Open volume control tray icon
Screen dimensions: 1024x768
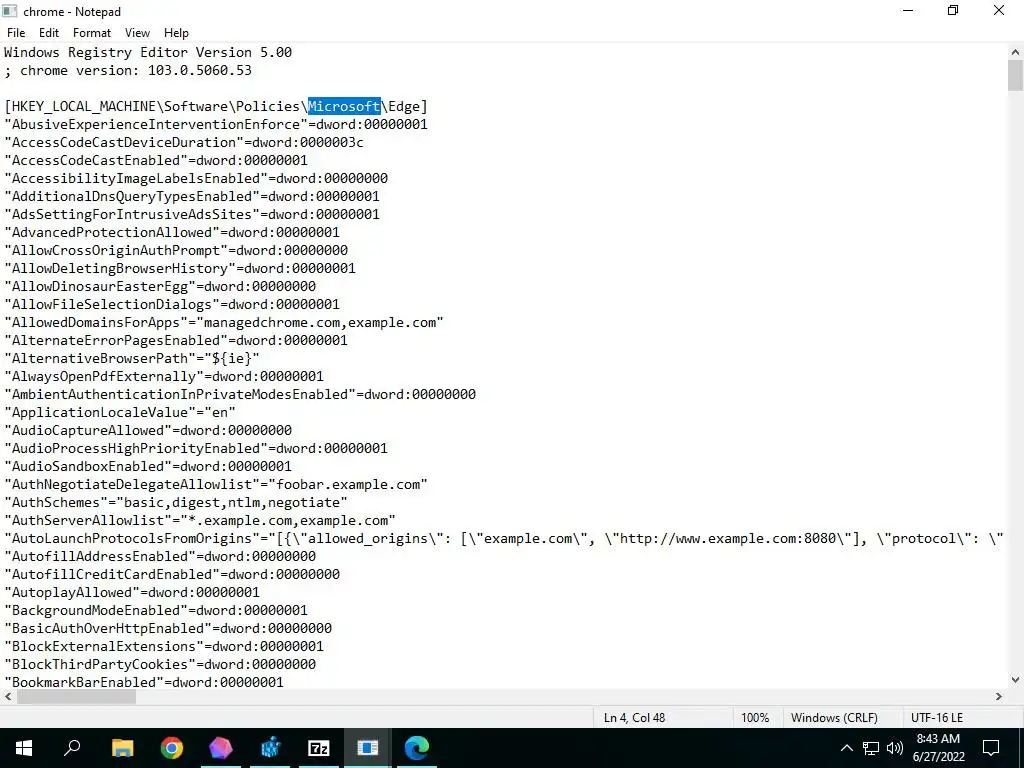tap(895, 748)
